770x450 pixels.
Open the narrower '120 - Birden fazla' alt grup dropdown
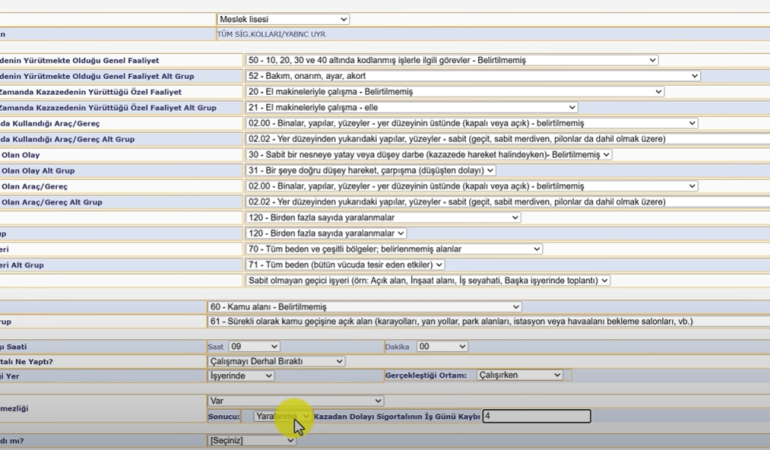click(326, 233)
